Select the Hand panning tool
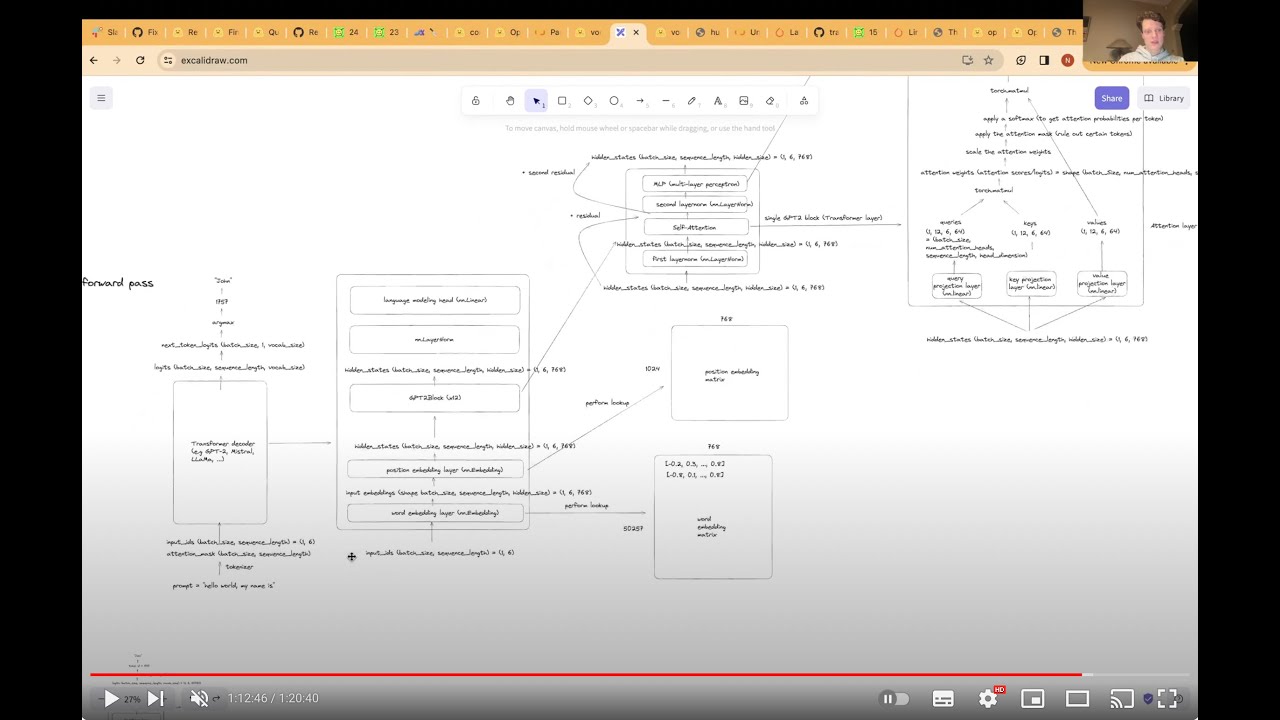This screenshot has width=1280, height=720. [510, 101]
